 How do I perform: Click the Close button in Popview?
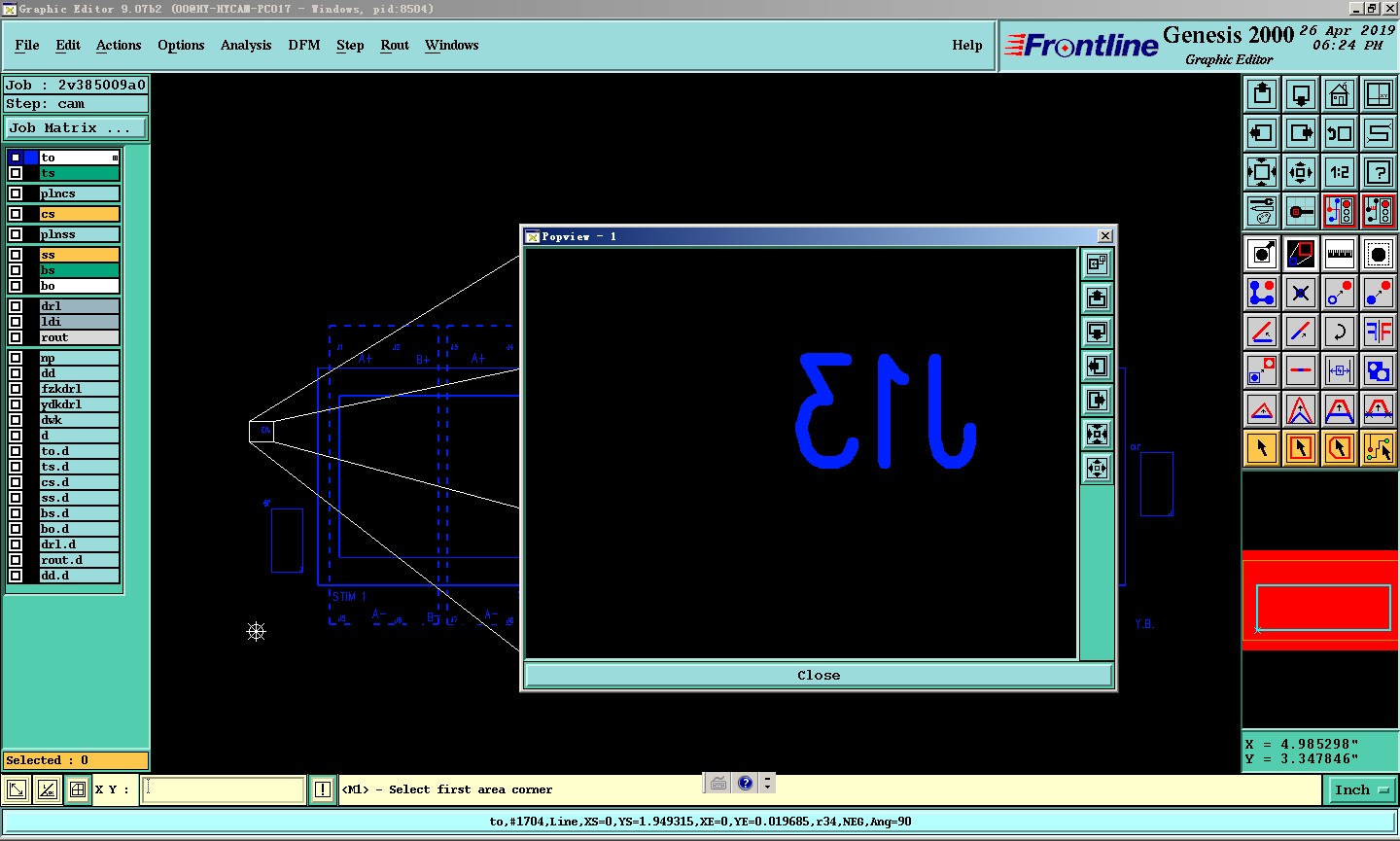tap(819, 675)
